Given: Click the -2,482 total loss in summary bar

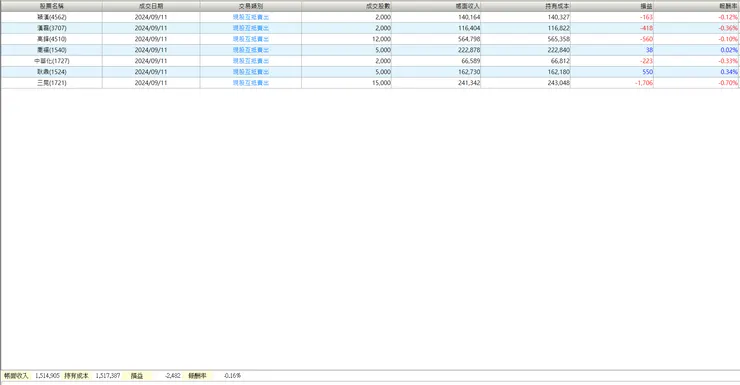Looking at the screenshot, I should pyautogui.click(x=173, y=376).
